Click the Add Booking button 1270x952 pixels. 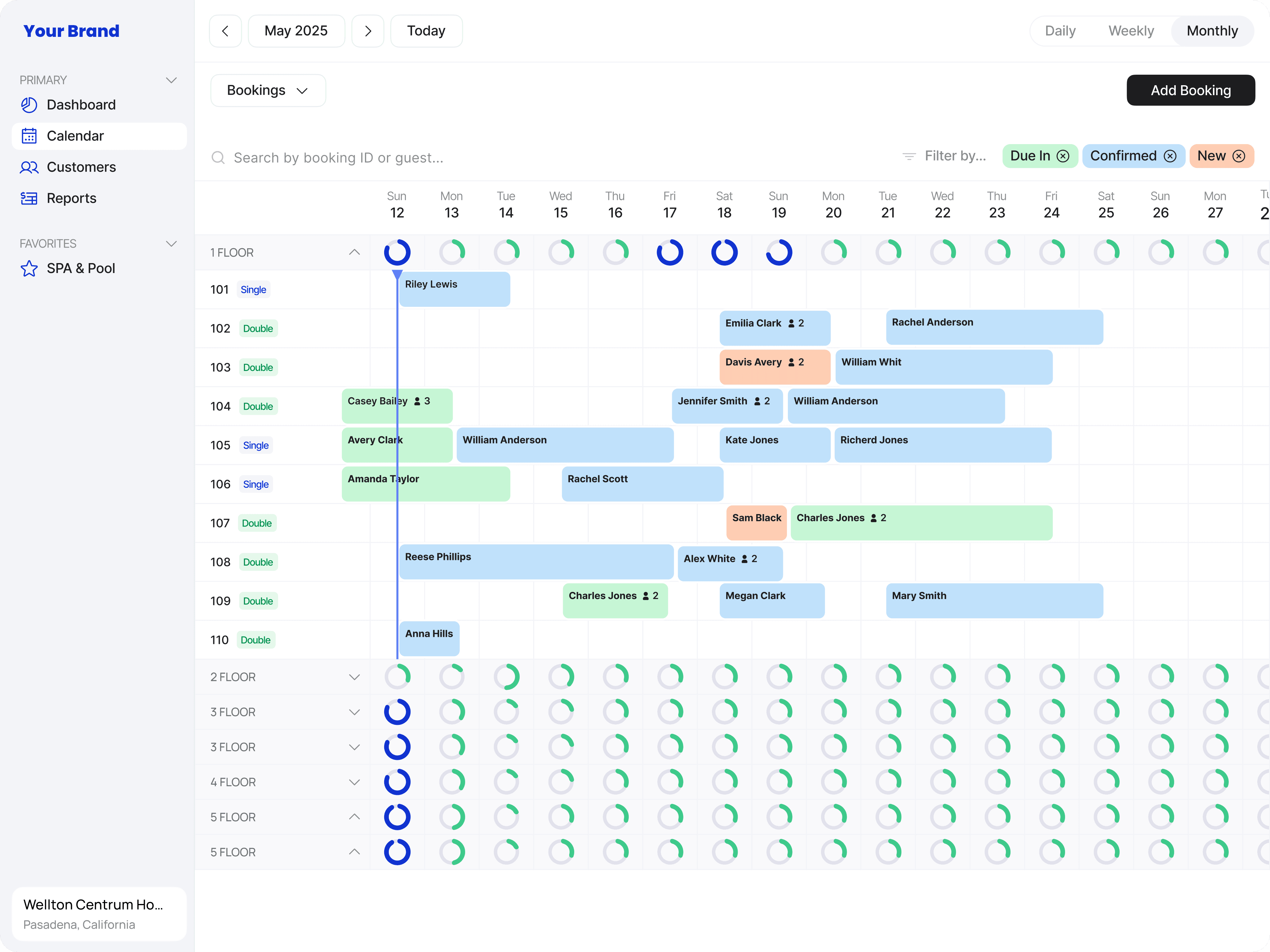coord(1190,91)
